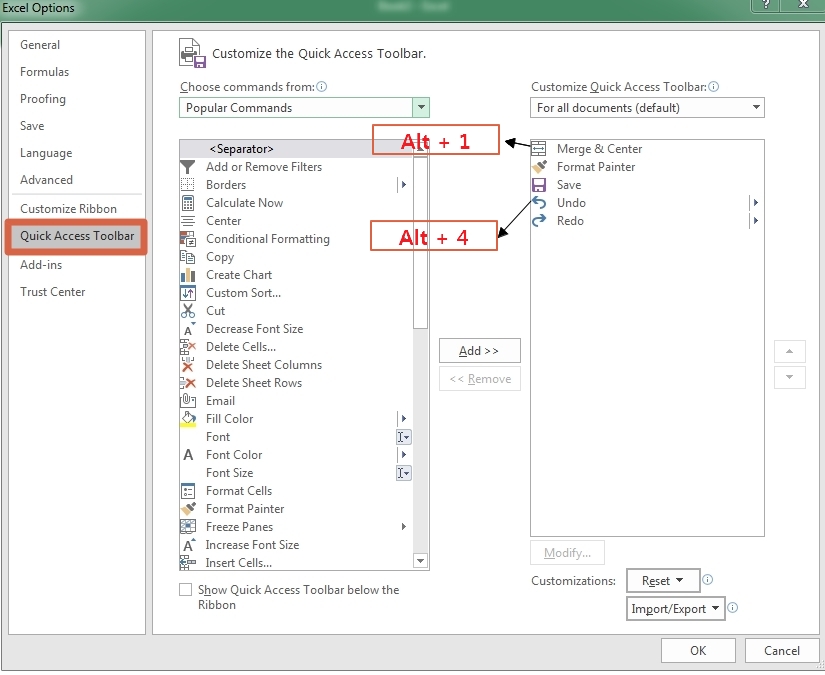
Task: Click info icon next to Reset button
Action: pos(708,580)
